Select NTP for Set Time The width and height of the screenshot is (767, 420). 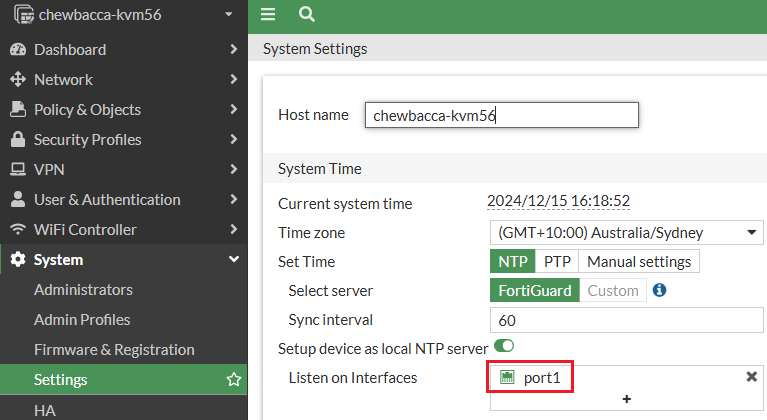point(512,262)
